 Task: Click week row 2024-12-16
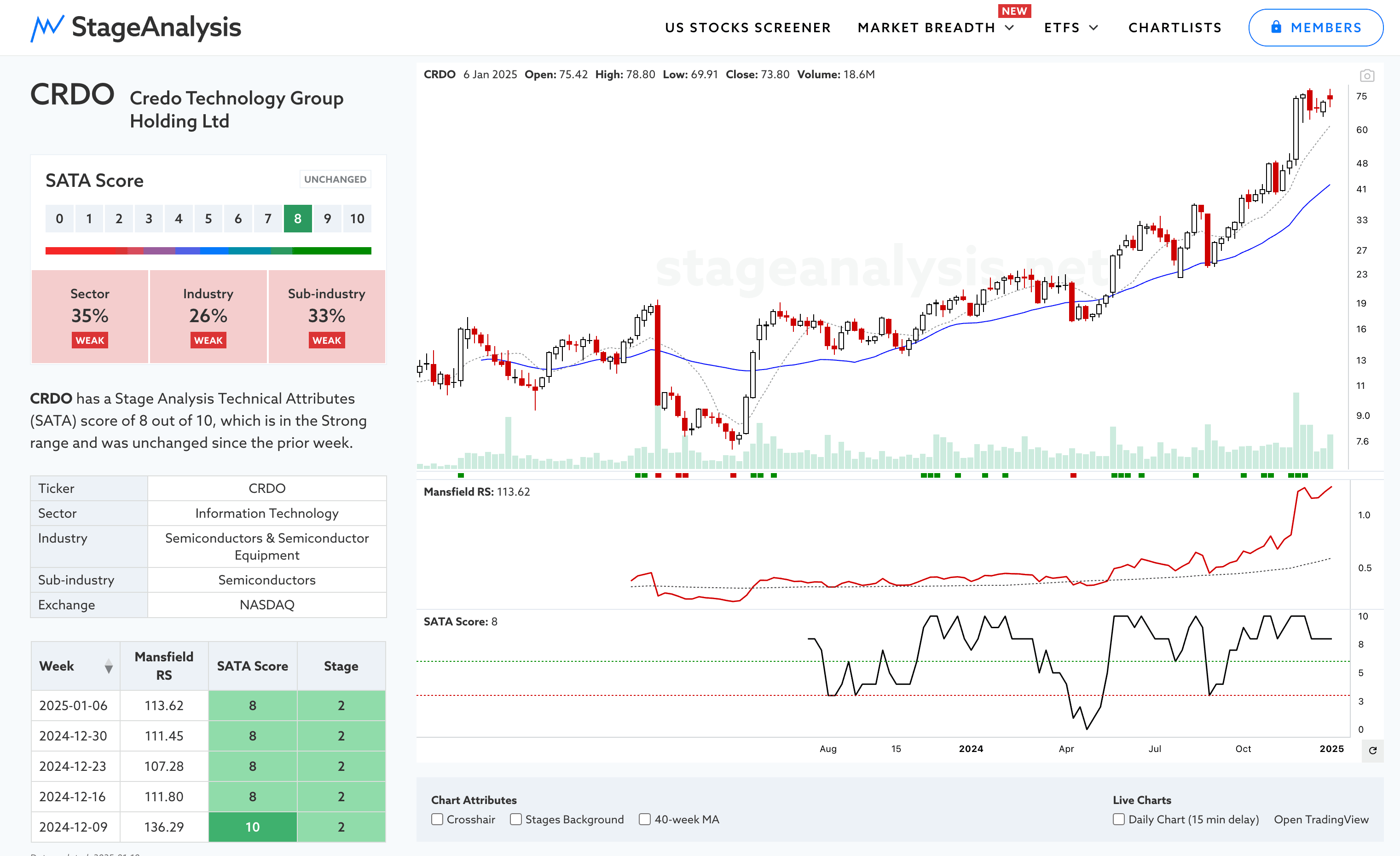208,796
